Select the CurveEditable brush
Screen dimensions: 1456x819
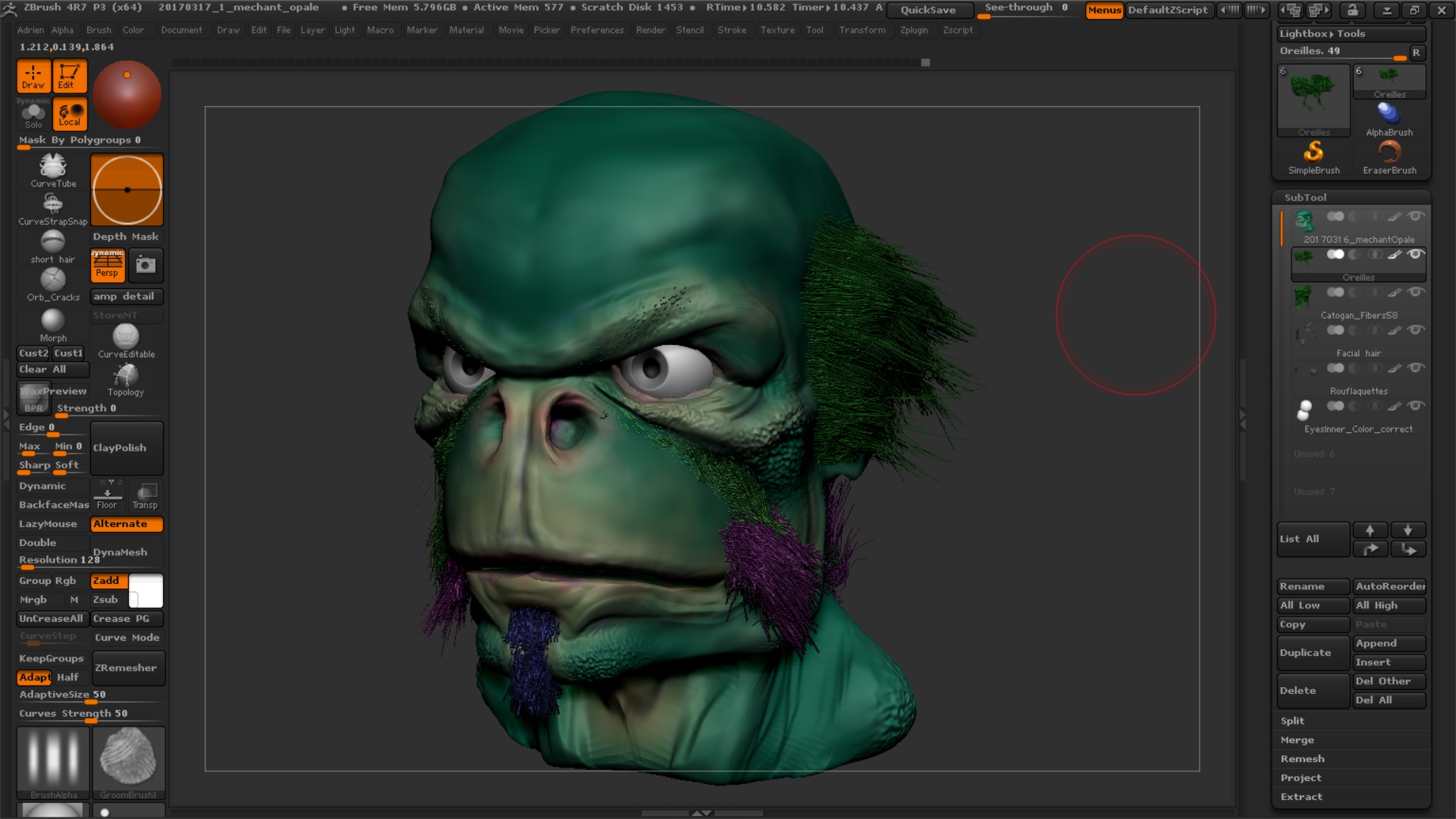[126, 341]
